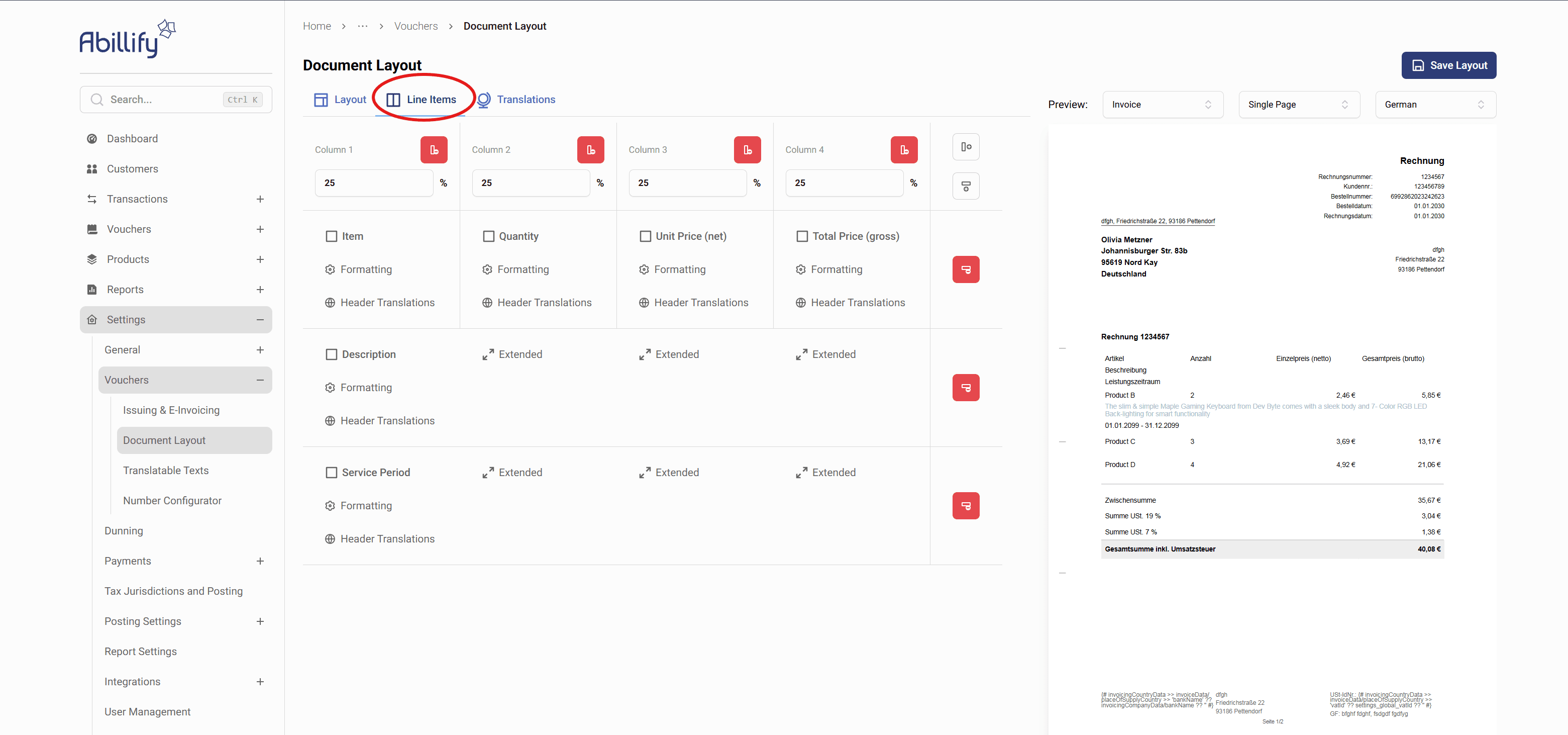The image size is (1568, 735).
Task: Expand the Transactions sidebar menu
Action: [260, 199]
